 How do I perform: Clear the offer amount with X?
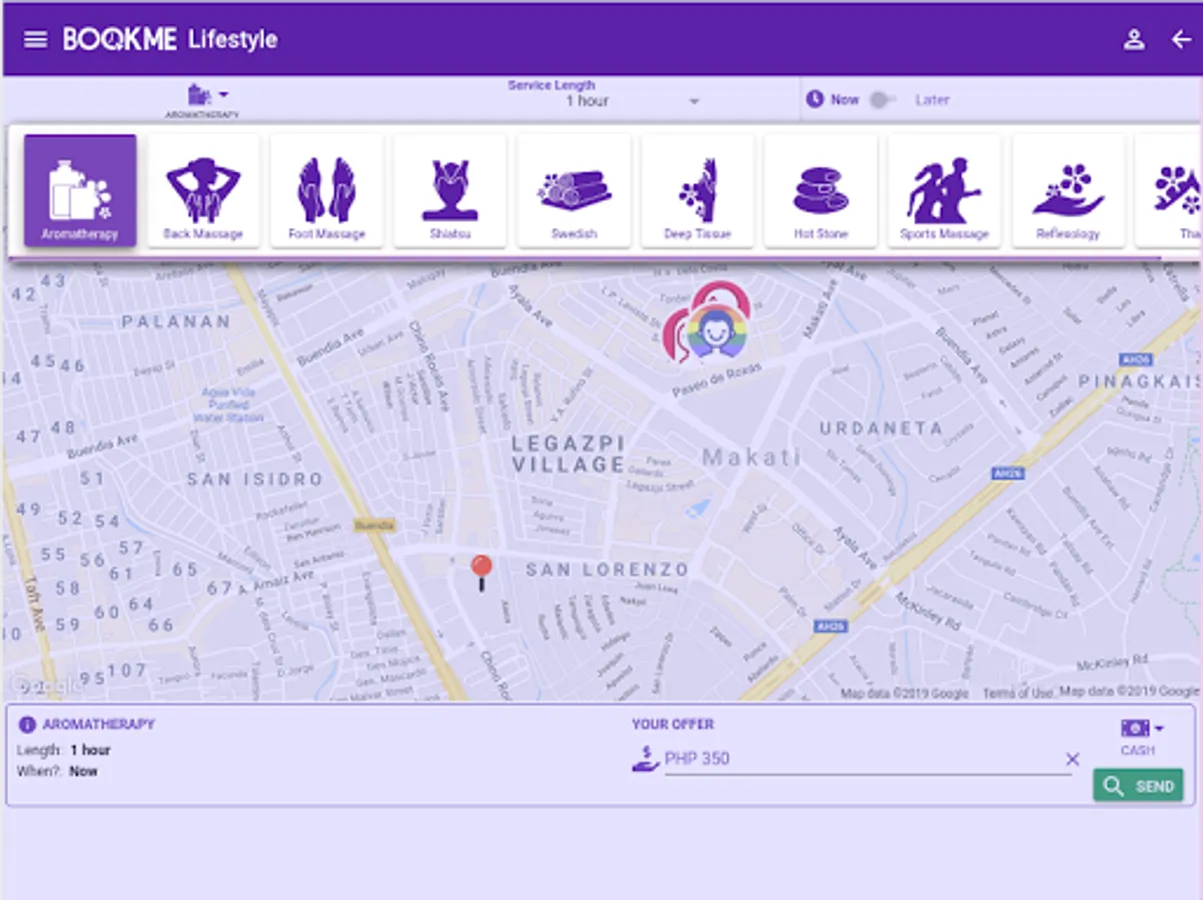pyautogui.click(x=1072, y=760)
